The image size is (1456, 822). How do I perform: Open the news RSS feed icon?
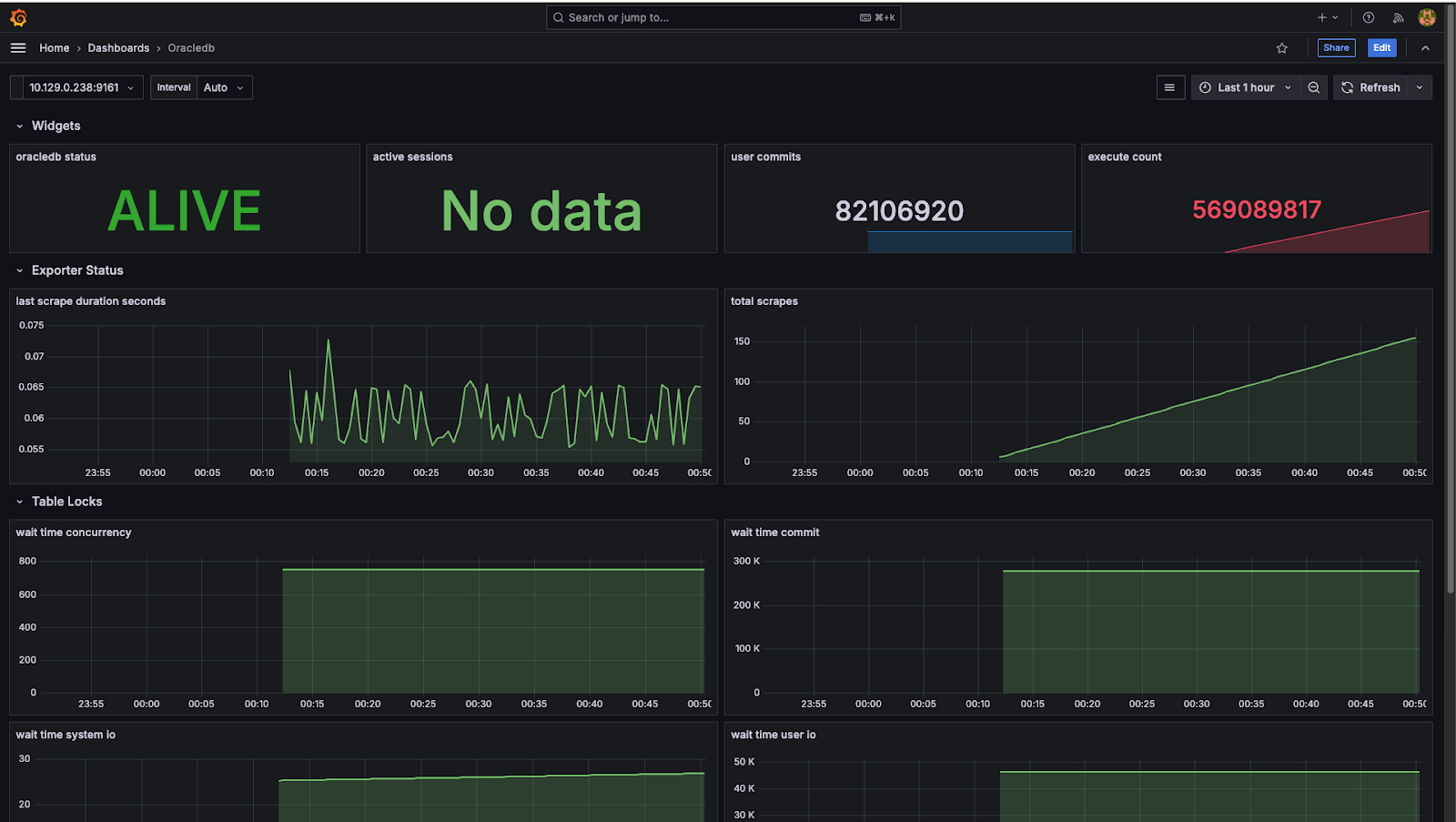pyautogui.click(x=1398, y=17)
